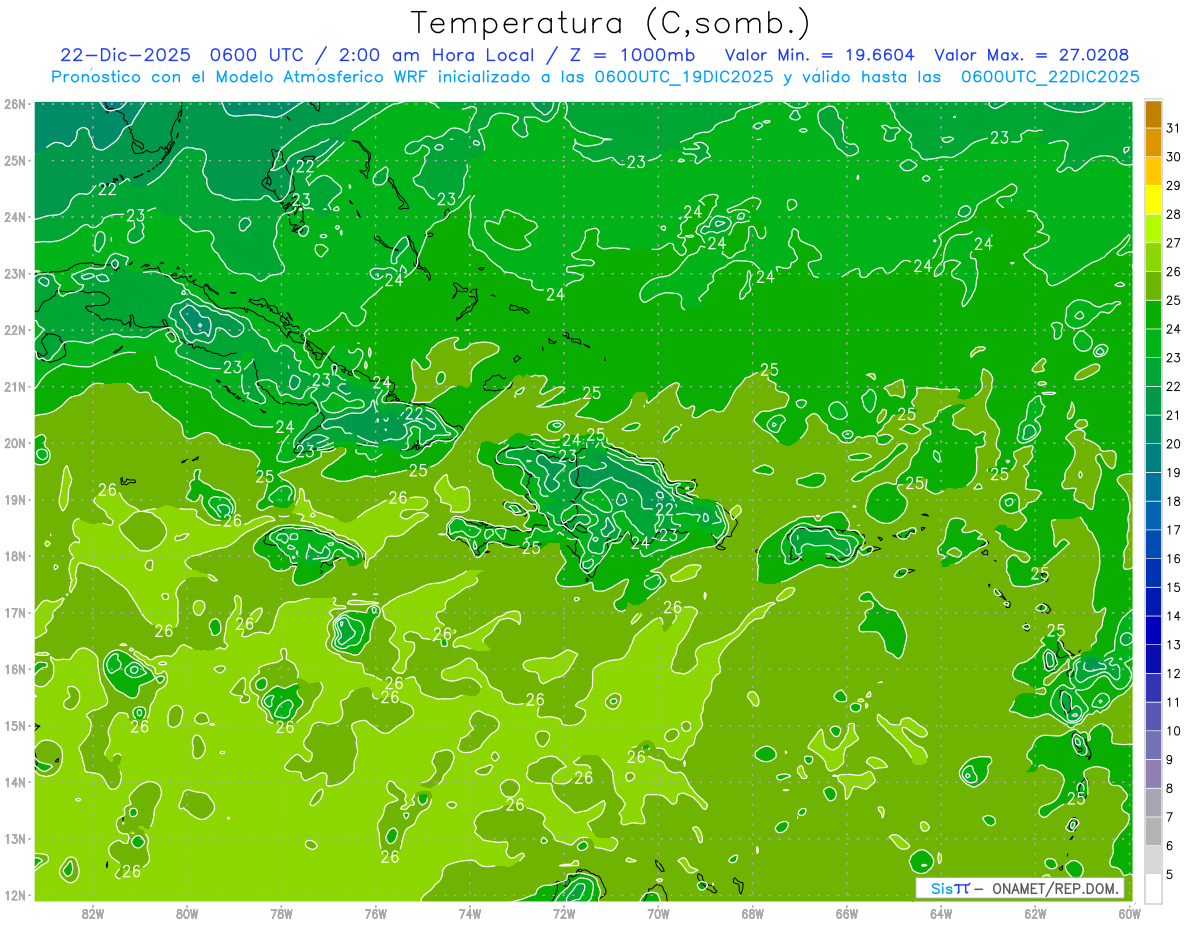Click the "74W" longitude axis label

click(x=470, y=913)
